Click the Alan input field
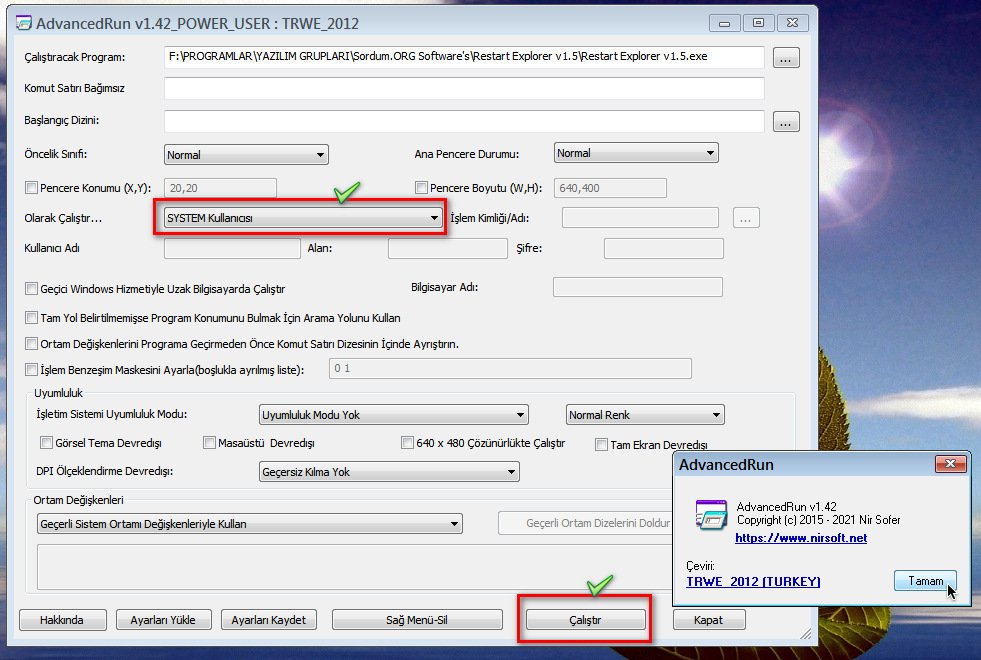The image size is (981, 660). pyautogui.click(x=447, y=248)
